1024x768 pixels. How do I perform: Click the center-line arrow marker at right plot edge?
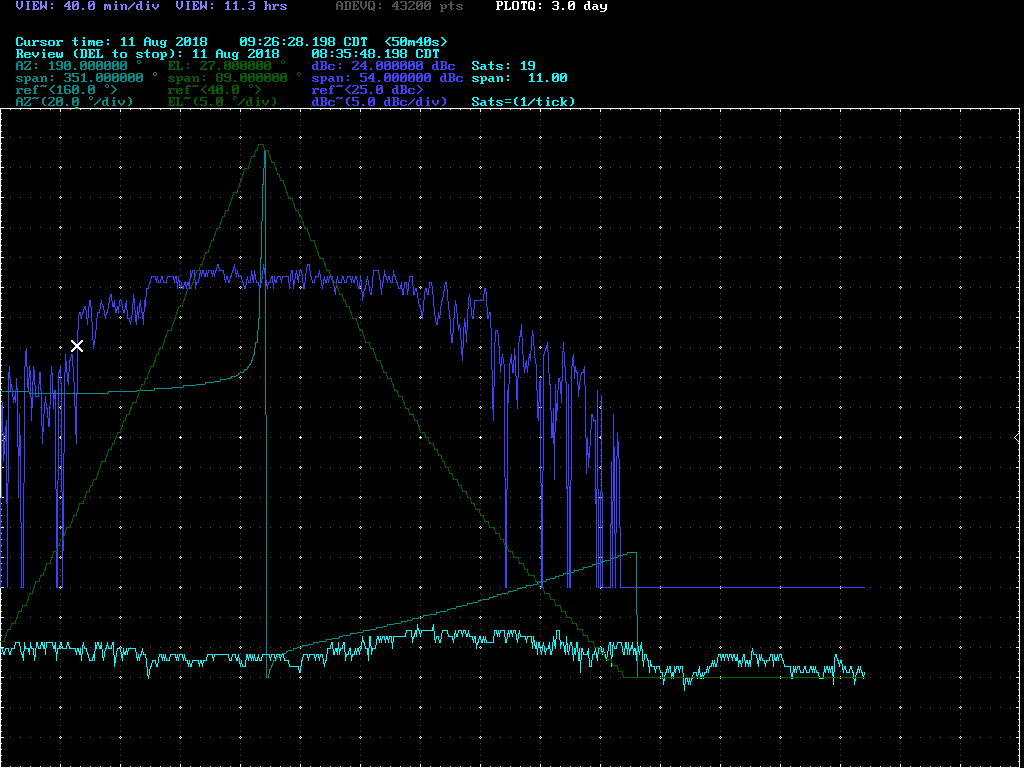pyautogui.click(x=1016, y=438)
